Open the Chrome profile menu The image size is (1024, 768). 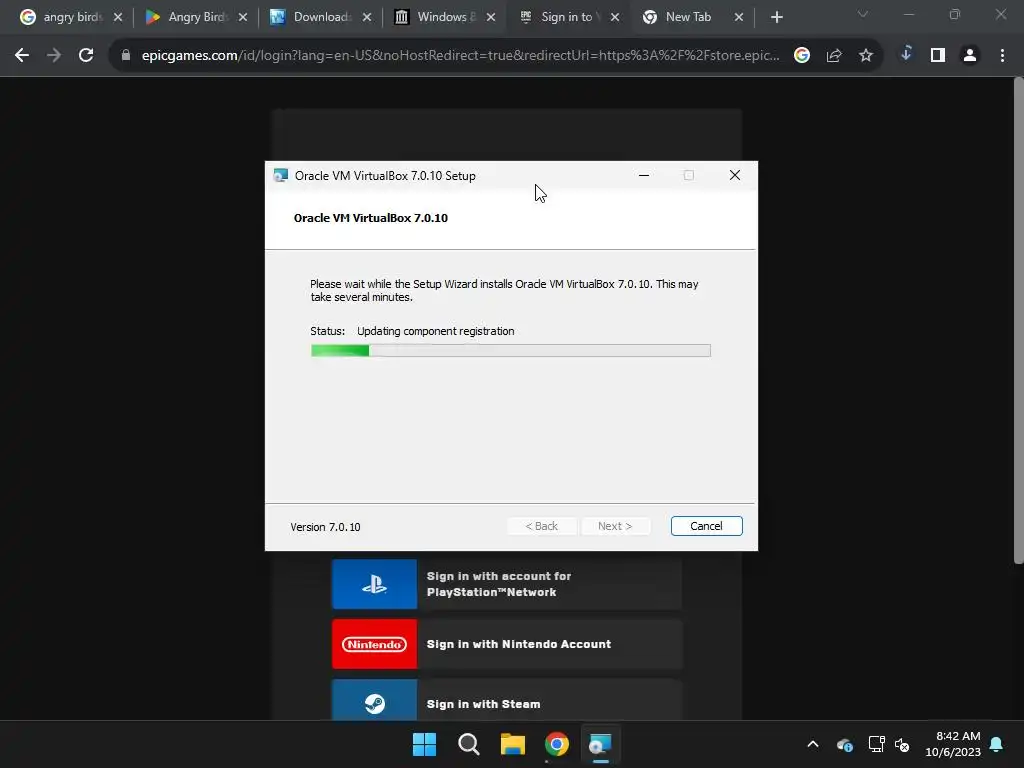pos(970,56)
